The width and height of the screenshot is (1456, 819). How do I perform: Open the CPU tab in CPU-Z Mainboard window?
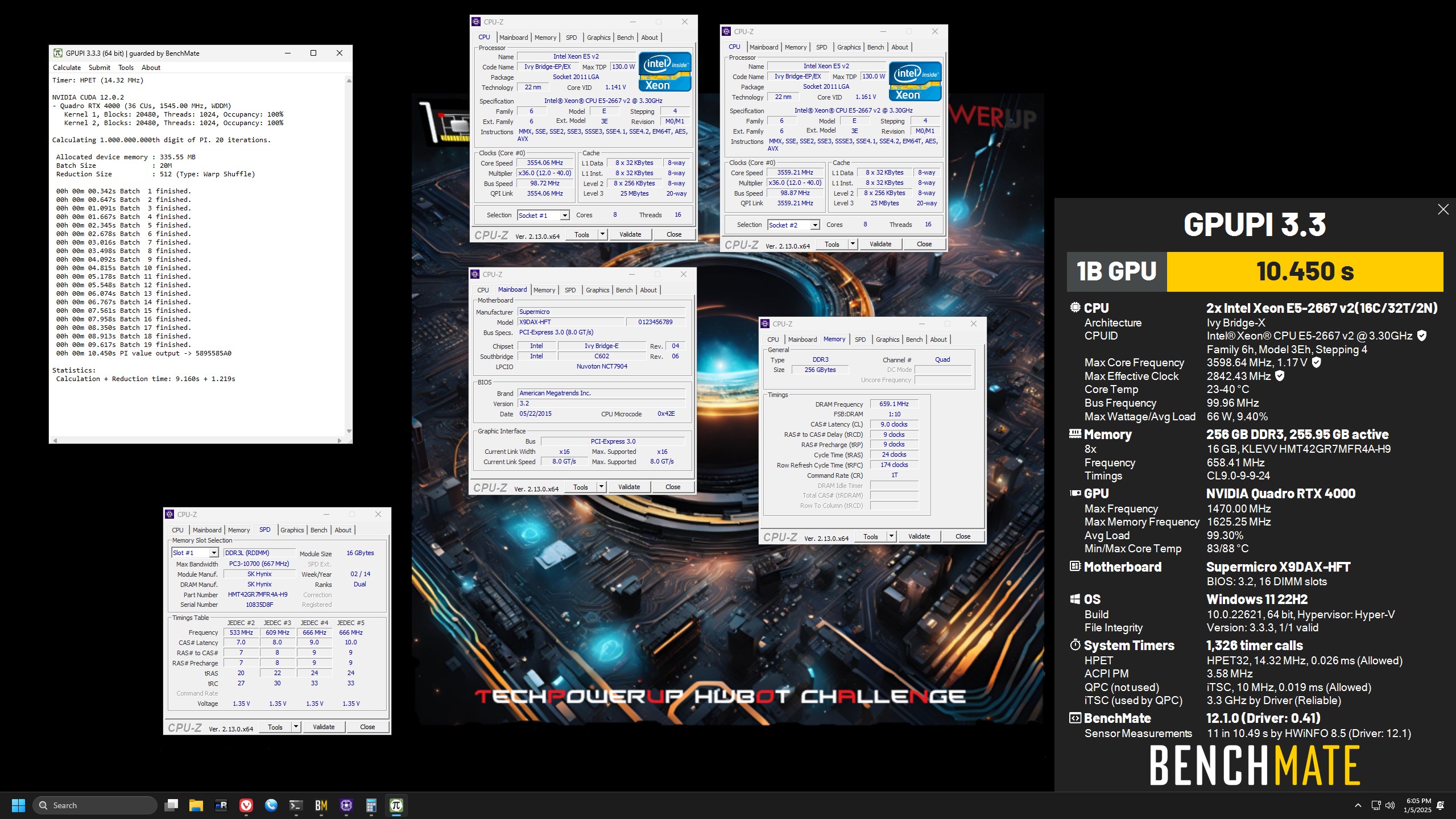(x=483, y=290)
